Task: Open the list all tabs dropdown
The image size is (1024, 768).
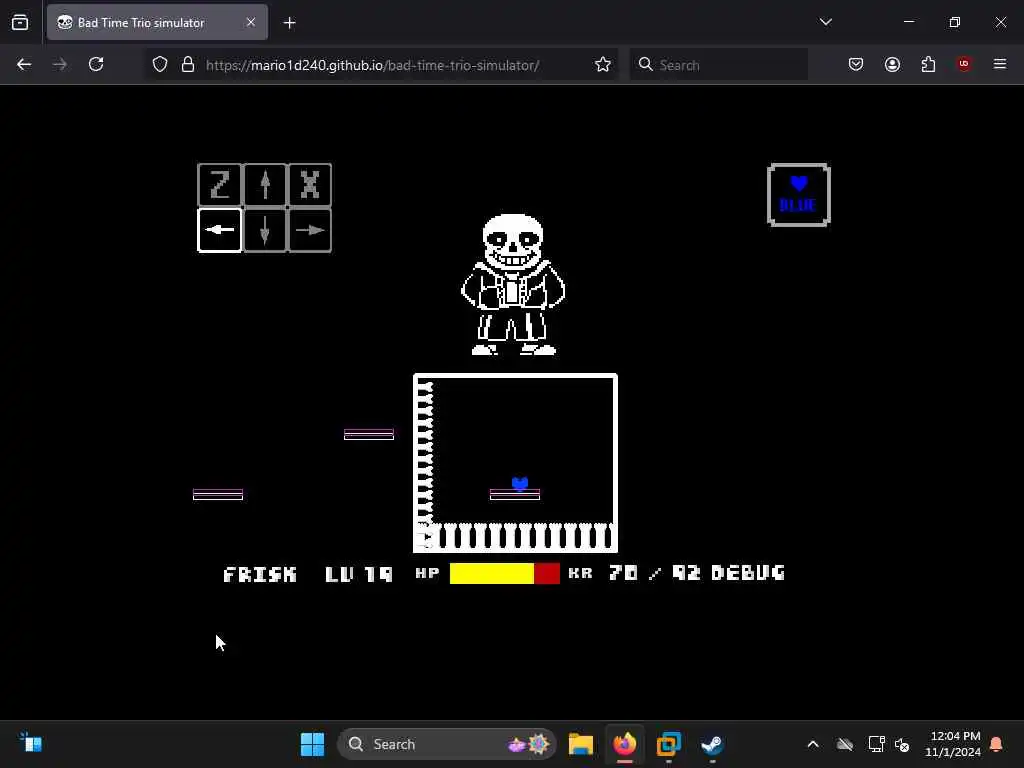Action: (825, 22)
